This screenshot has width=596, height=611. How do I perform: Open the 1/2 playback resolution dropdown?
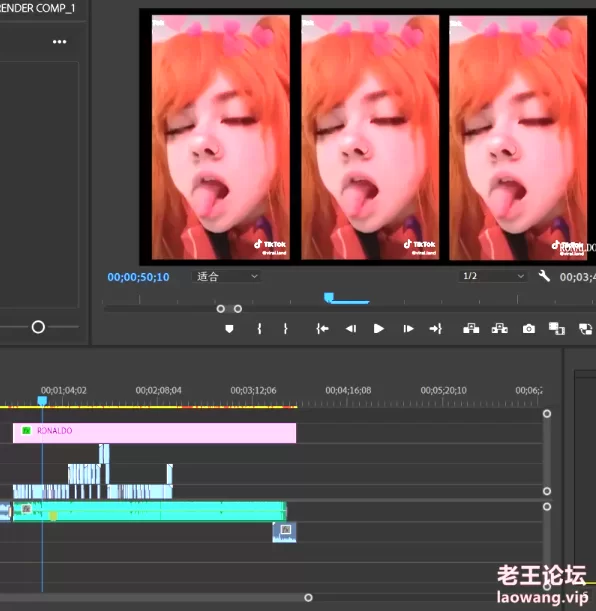(493, 276)
